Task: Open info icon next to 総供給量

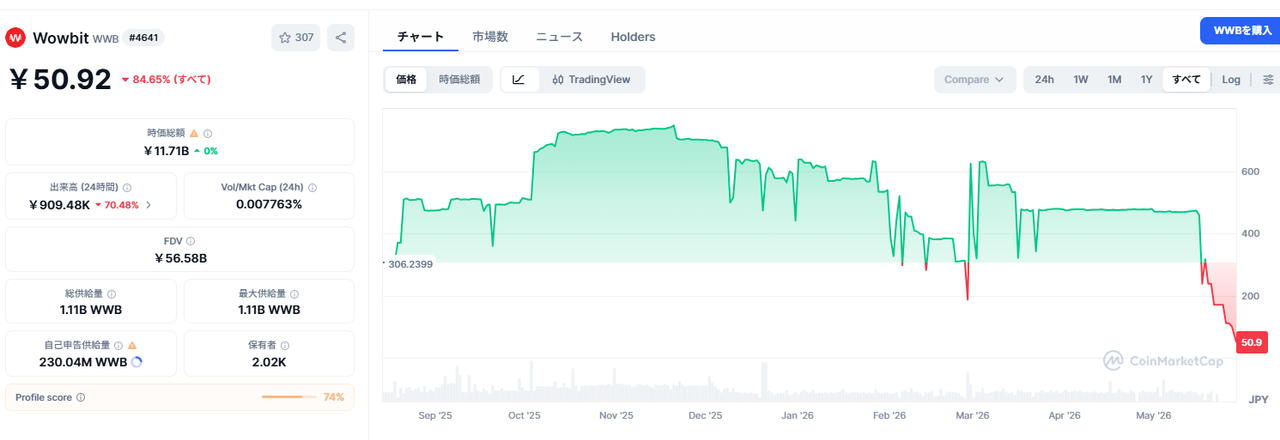Action: [111, 294]
